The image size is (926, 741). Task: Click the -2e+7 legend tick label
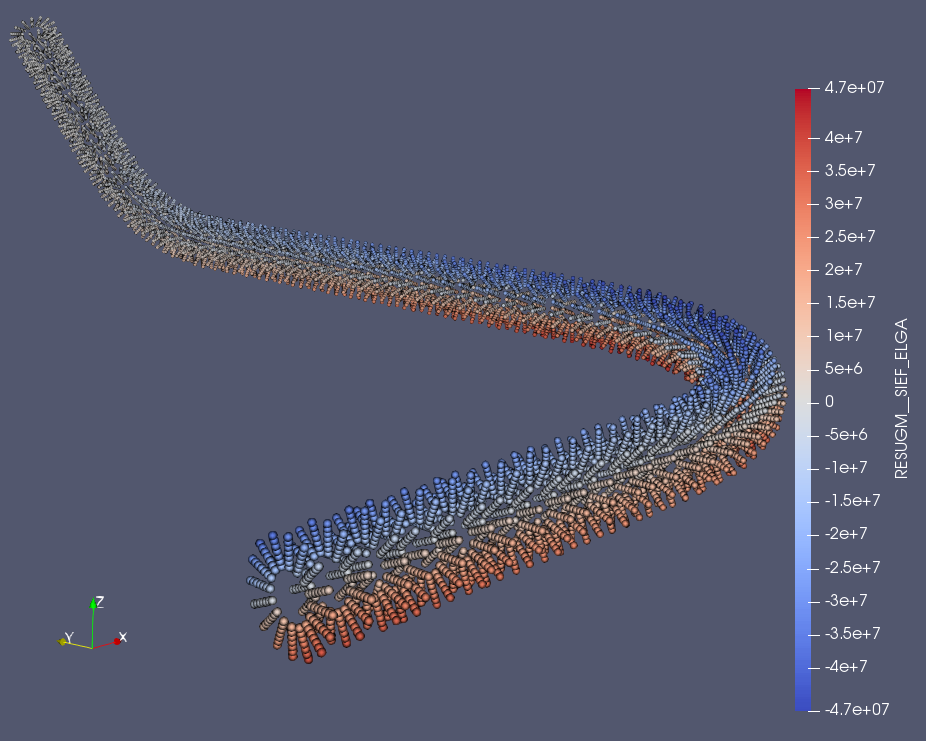pos(848,534)
